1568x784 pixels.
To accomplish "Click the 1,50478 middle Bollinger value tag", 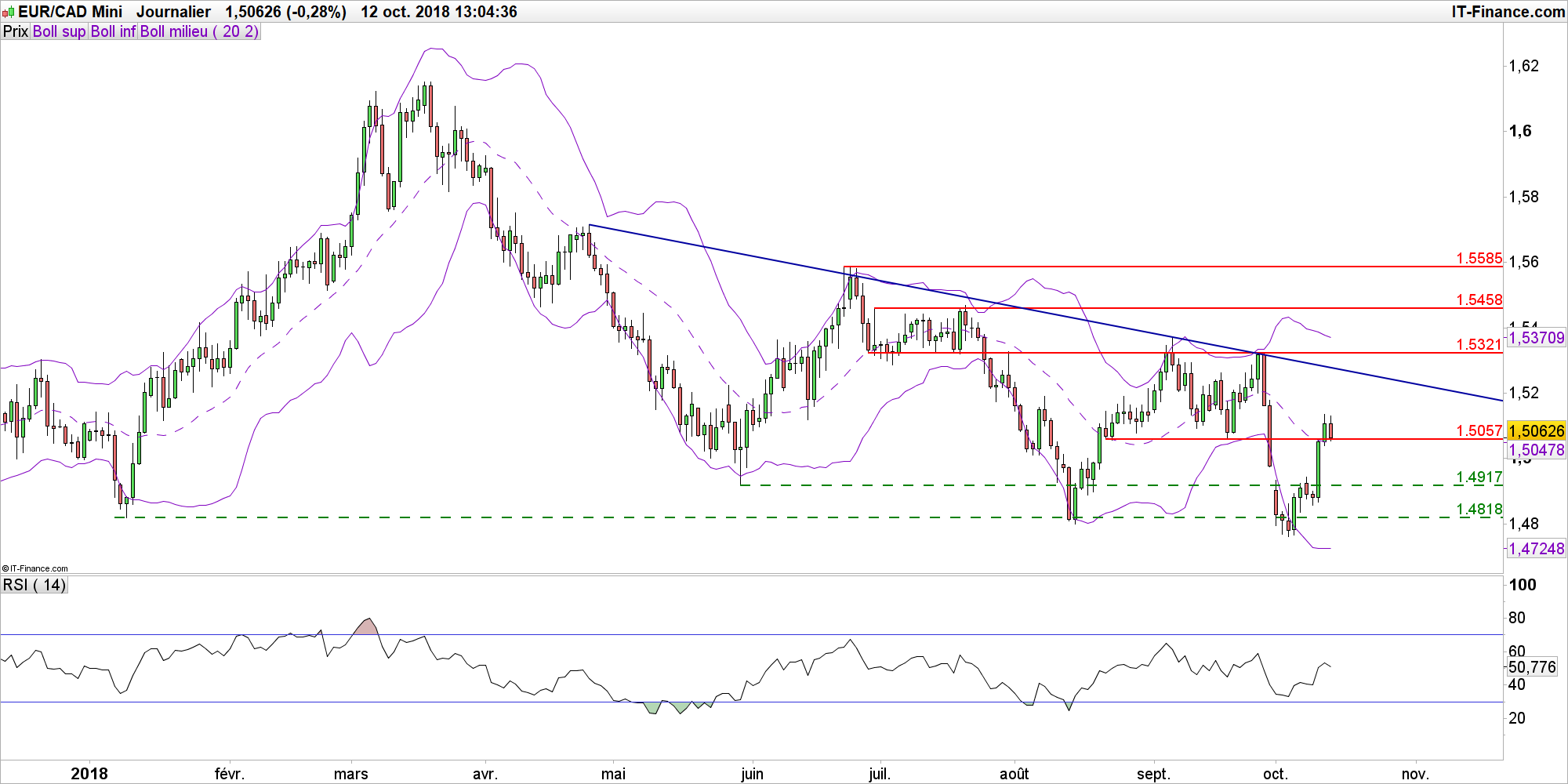I will pyautogui.click(x=1537, y=450).
